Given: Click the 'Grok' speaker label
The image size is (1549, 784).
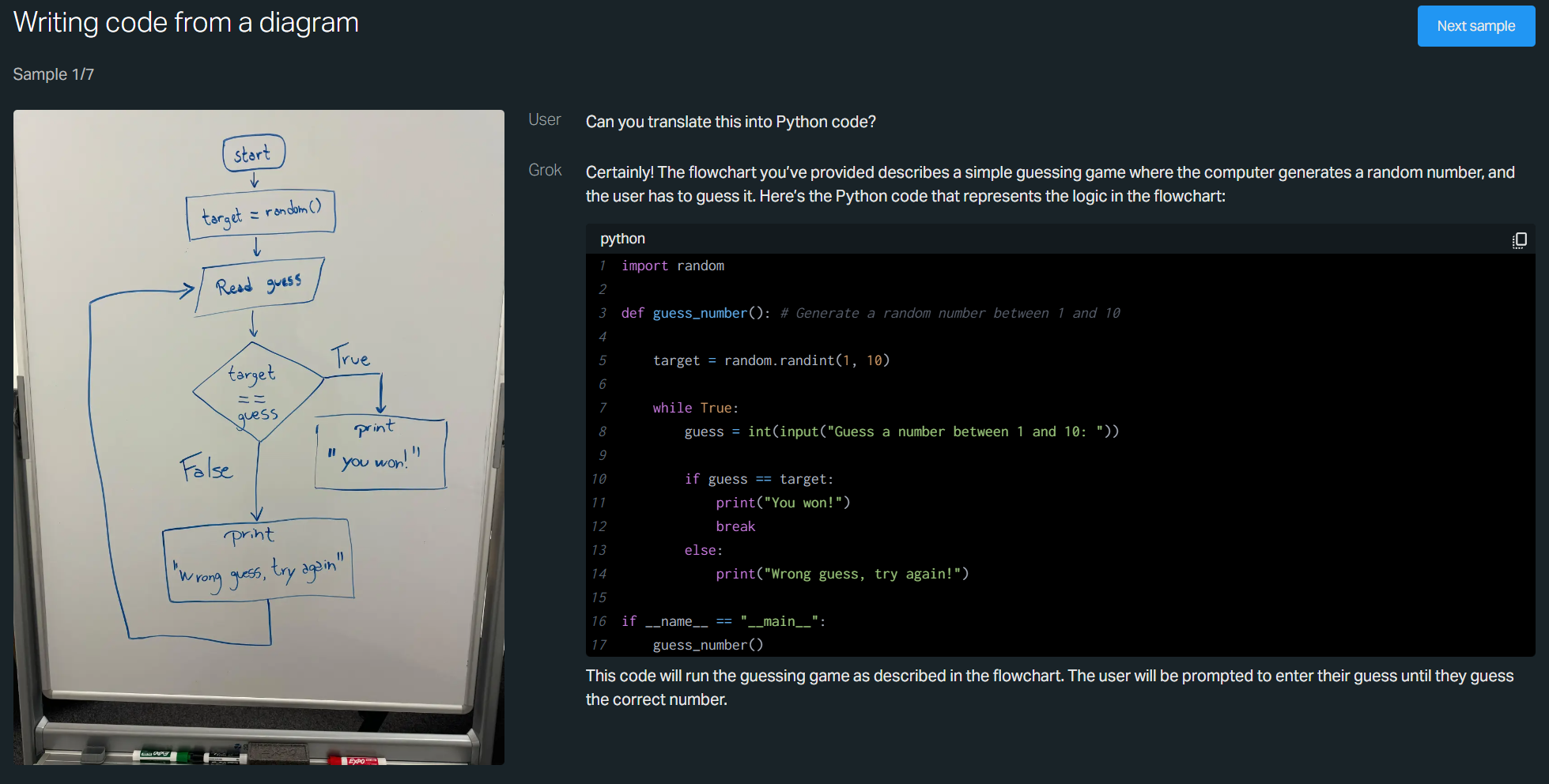Looking at the screenshot, I should click(545, 170).
